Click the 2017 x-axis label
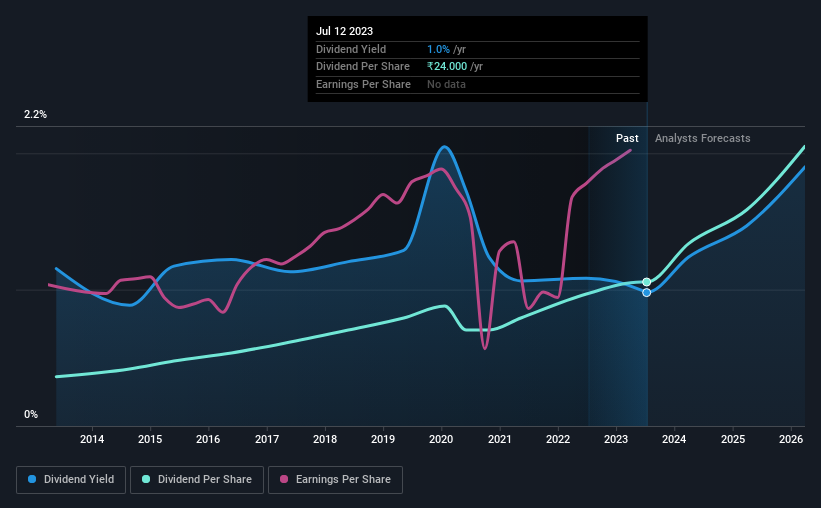 [x=267, y=439]
